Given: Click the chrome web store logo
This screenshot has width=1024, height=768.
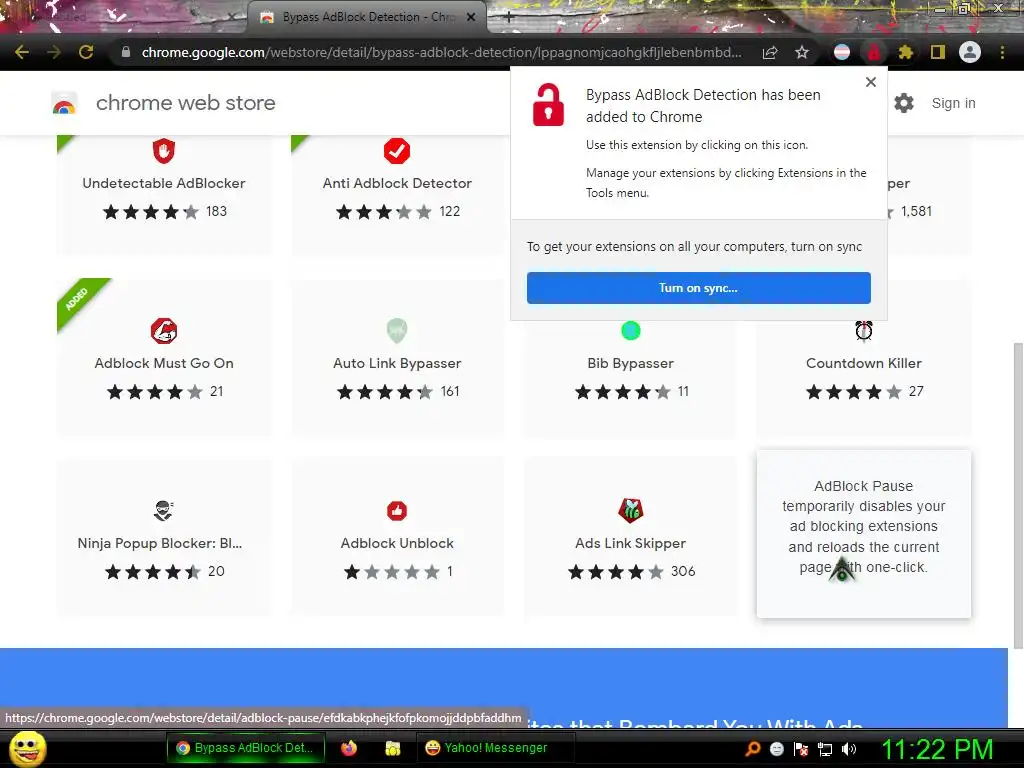Looking at the screenshot, I should 64,103.
